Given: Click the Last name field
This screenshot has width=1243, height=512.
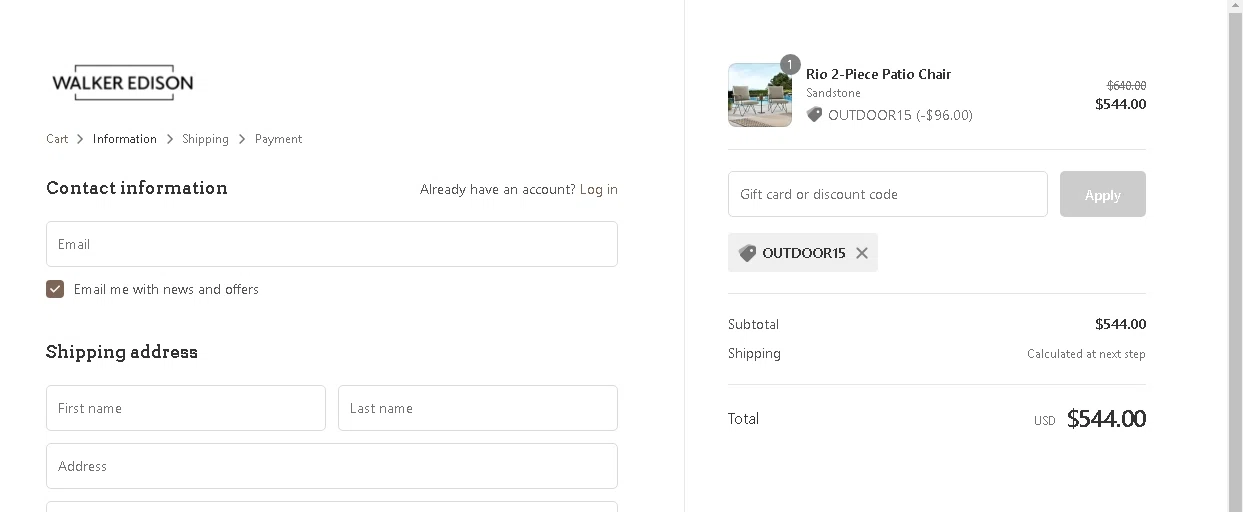Looking at the screenshot, I should (477, 408).
